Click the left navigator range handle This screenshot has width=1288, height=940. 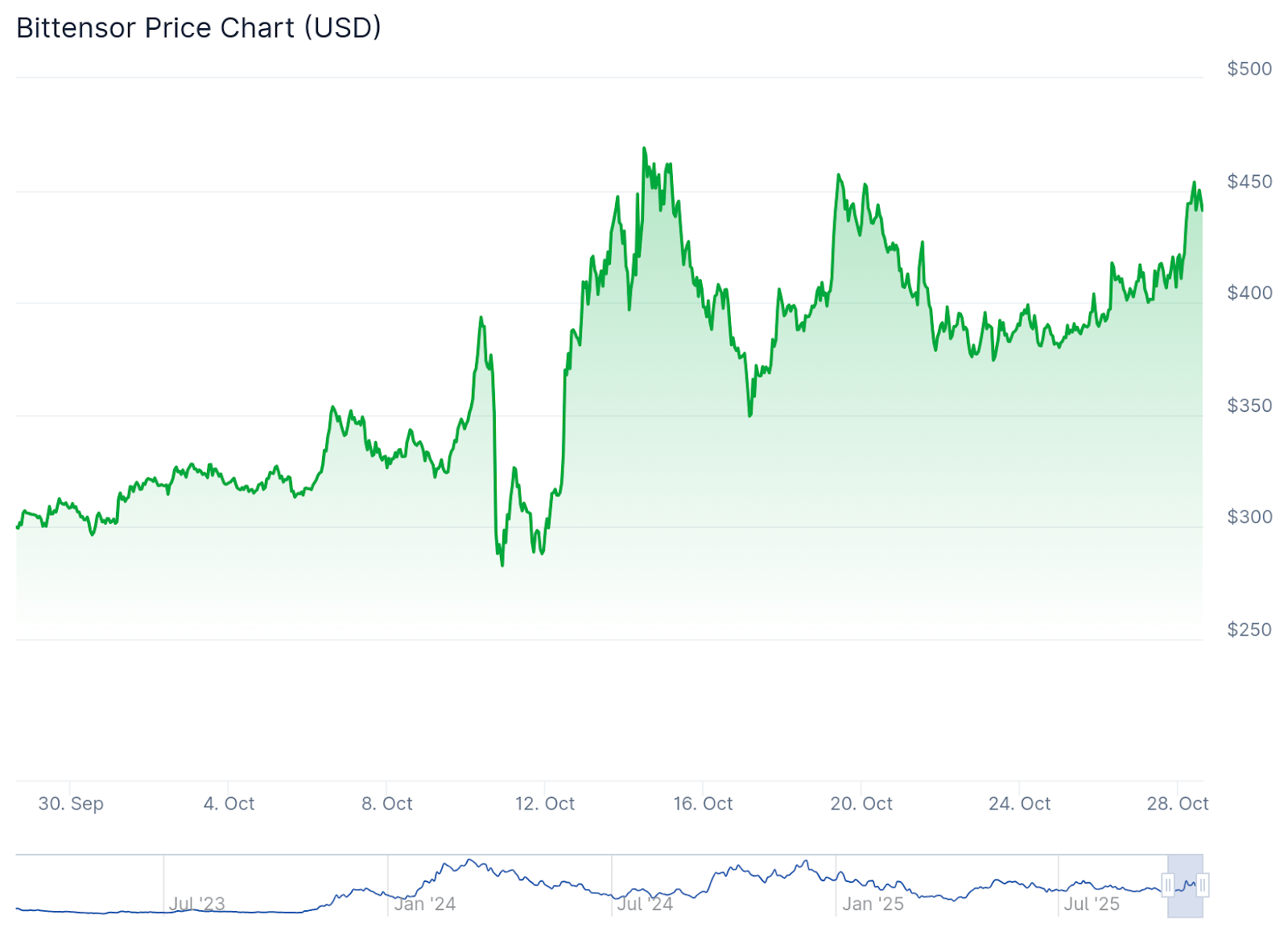[x=1168, y=885]
